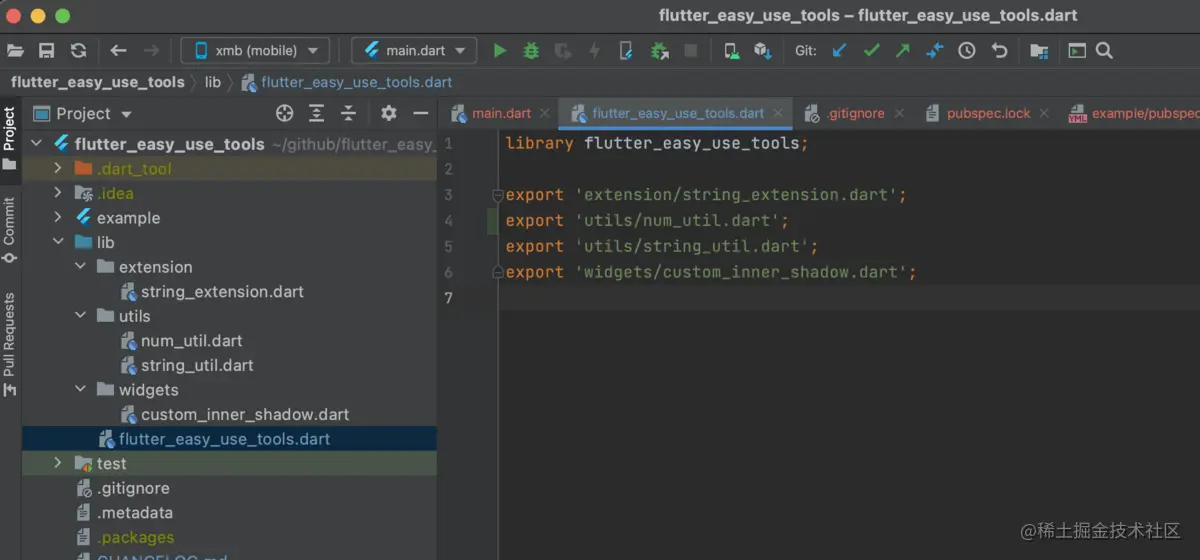Open the Project view mode dropdown
Viewport: 1200px width, 560px height.
(x=83, y=114)
